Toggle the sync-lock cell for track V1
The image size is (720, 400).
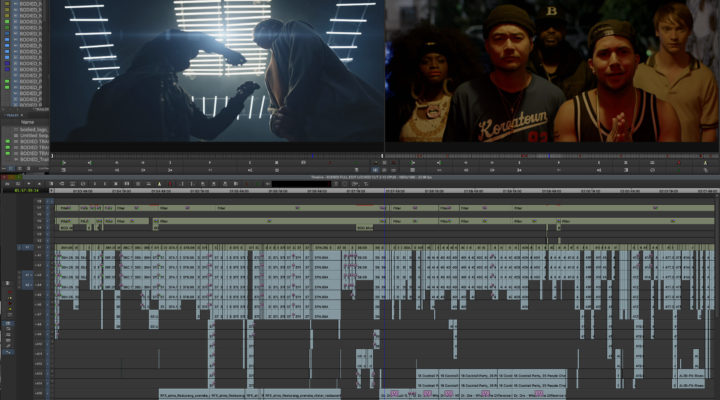pyautogui.click(x=47, y=248)
